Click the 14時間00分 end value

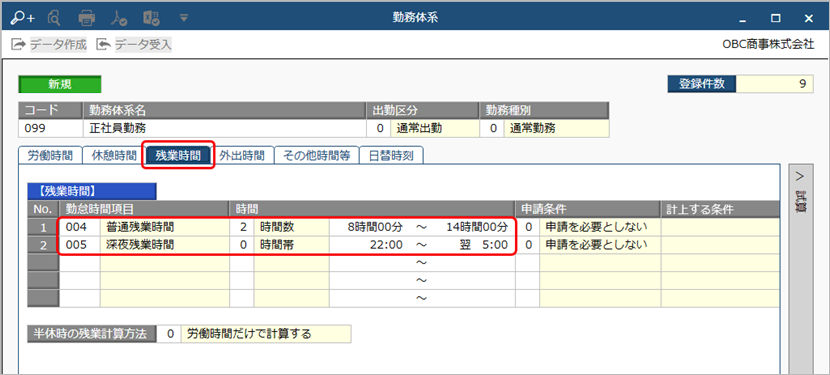pos(476,227)
